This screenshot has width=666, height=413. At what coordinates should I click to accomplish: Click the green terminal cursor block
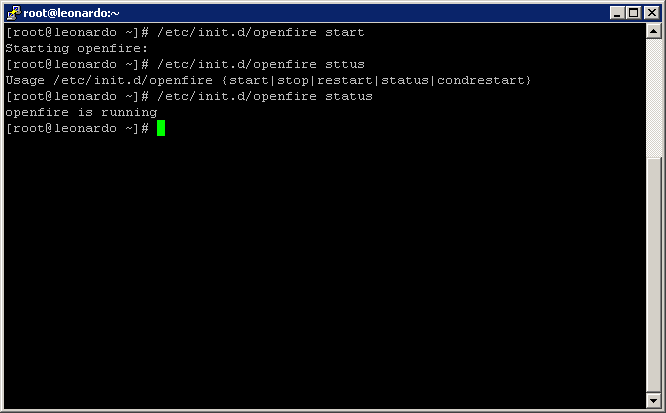click(x=161, y=128)
